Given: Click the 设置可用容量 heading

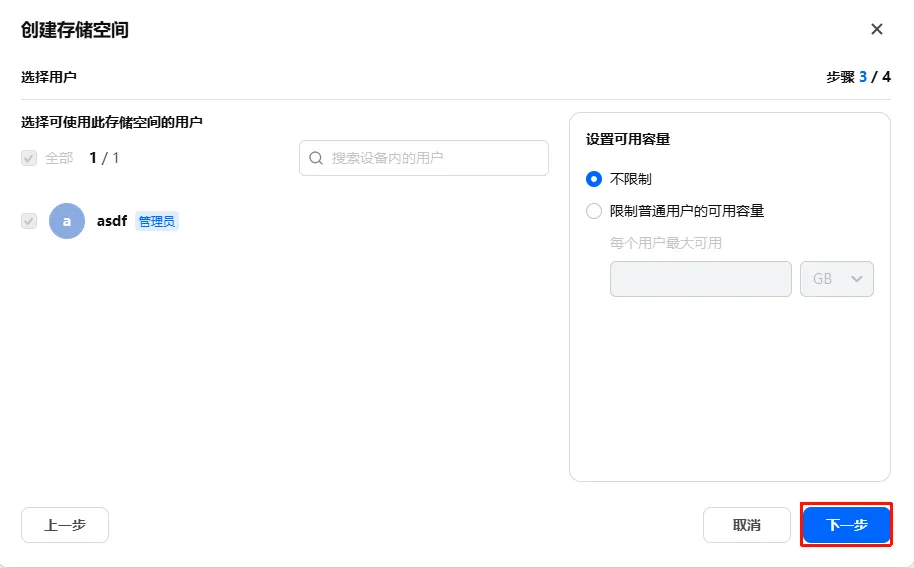Looking at the screenshot, I should pyautogui.click(x=628, y=139).
